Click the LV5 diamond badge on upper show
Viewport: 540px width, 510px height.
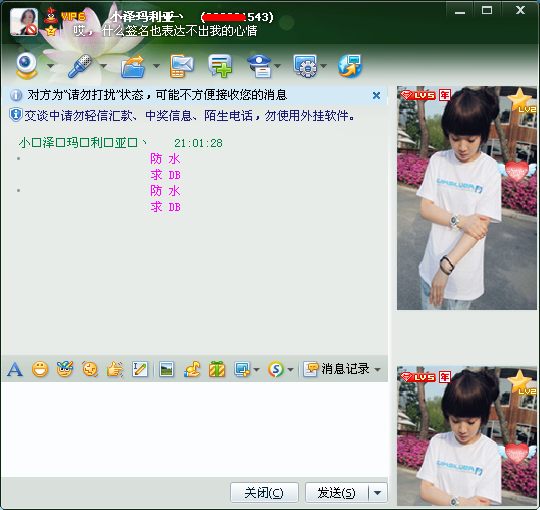(x=418, y=95)
